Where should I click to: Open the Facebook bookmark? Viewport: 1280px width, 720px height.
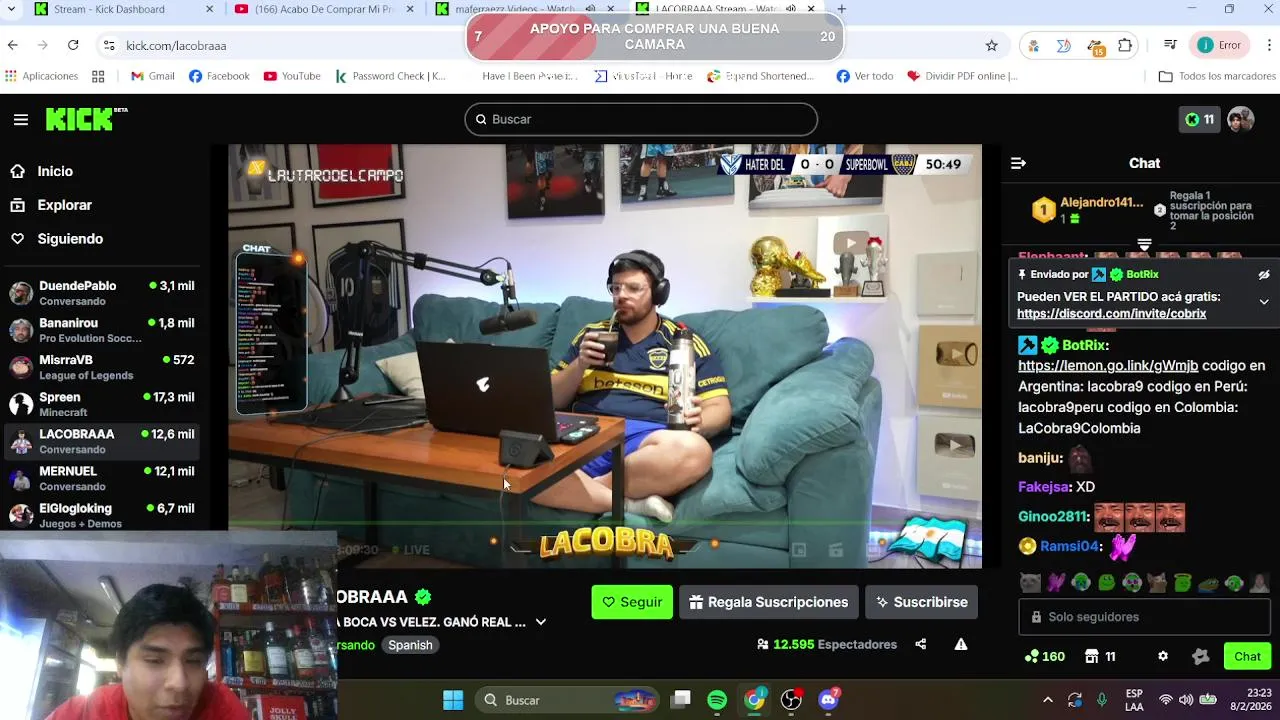(219, 76)
